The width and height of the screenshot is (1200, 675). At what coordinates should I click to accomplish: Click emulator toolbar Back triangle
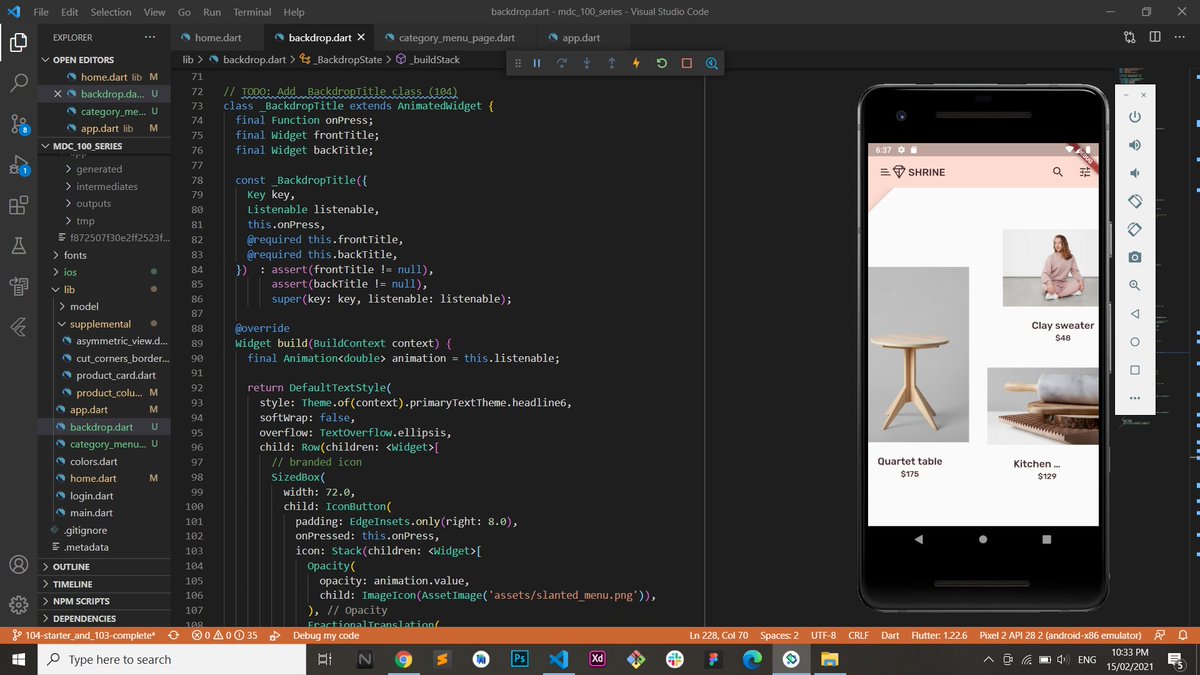[1135, 314]
